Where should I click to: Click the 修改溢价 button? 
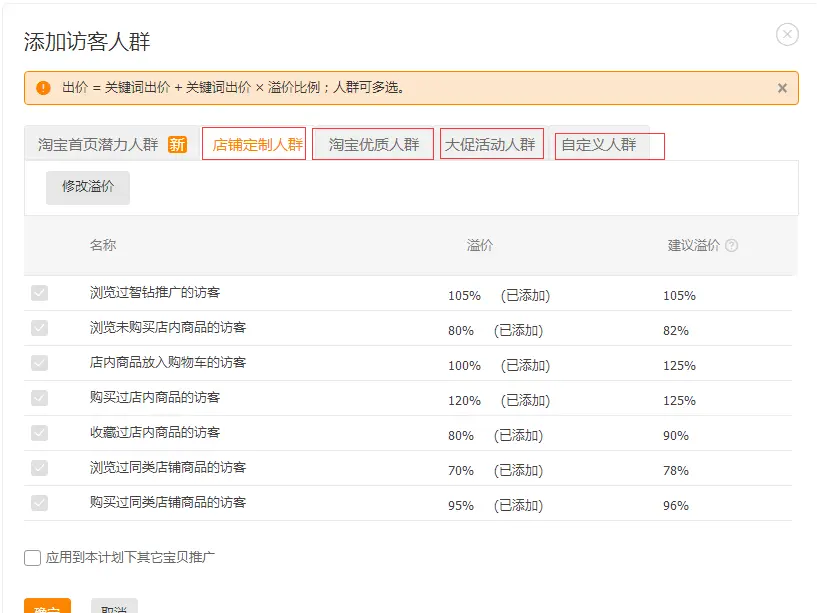coord(88,187)
